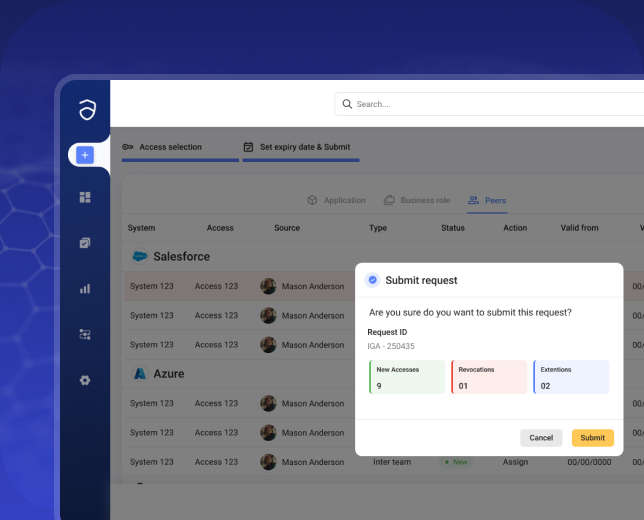Open the settings gear in sidebar
The height and width of the screenshot is (520, 644).
coord(85,380)
